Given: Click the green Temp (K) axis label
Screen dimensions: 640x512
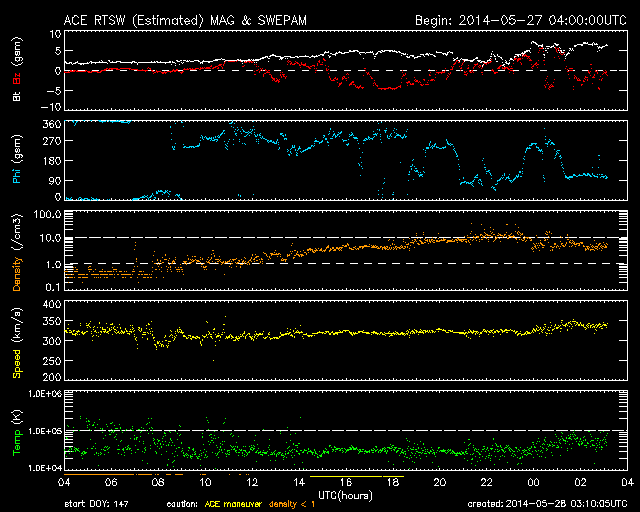Looking at the screenshot, I should click(x=16, y=430).
